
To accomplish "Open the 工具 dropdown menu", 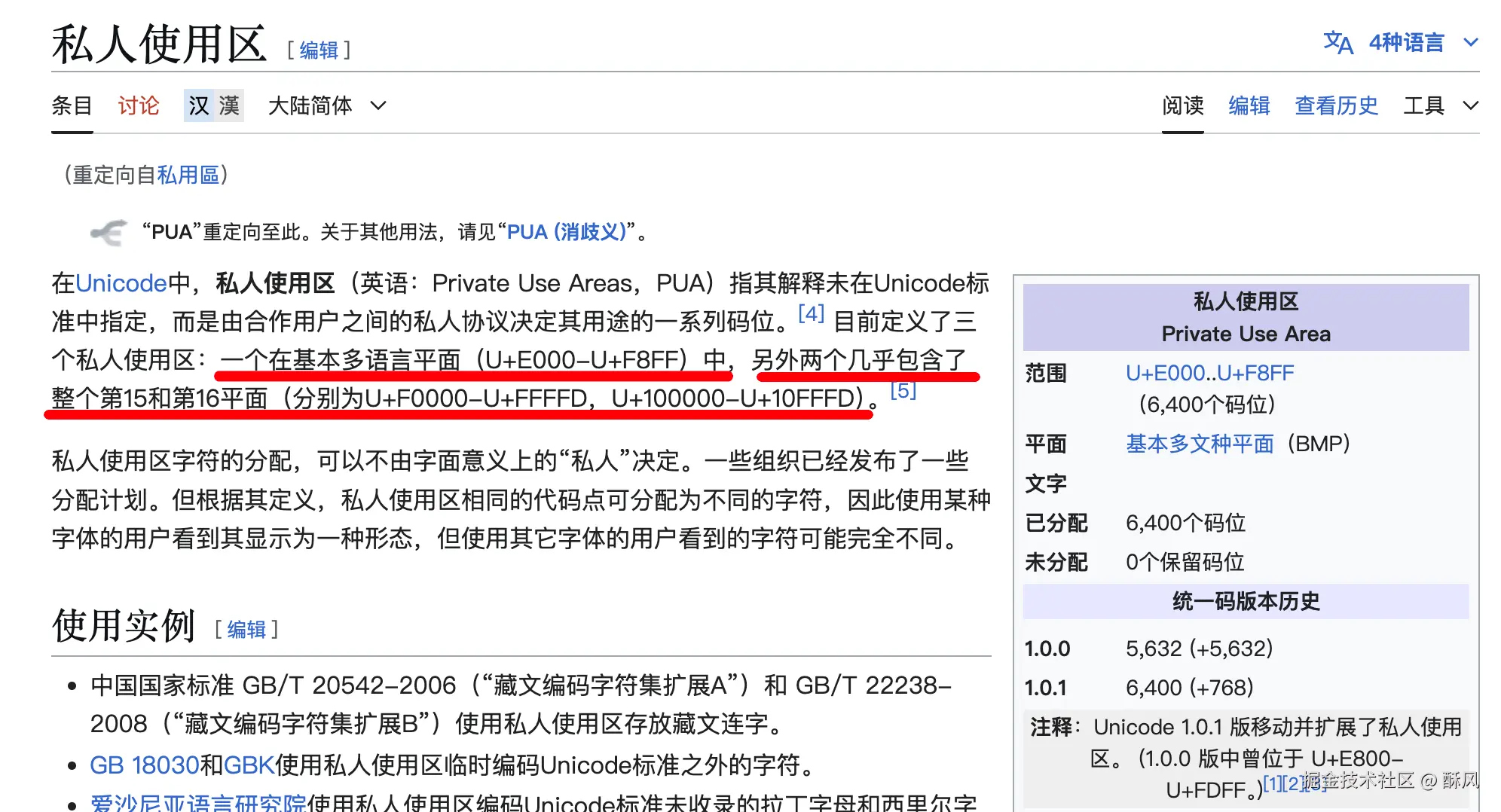I will (1426, 105).
